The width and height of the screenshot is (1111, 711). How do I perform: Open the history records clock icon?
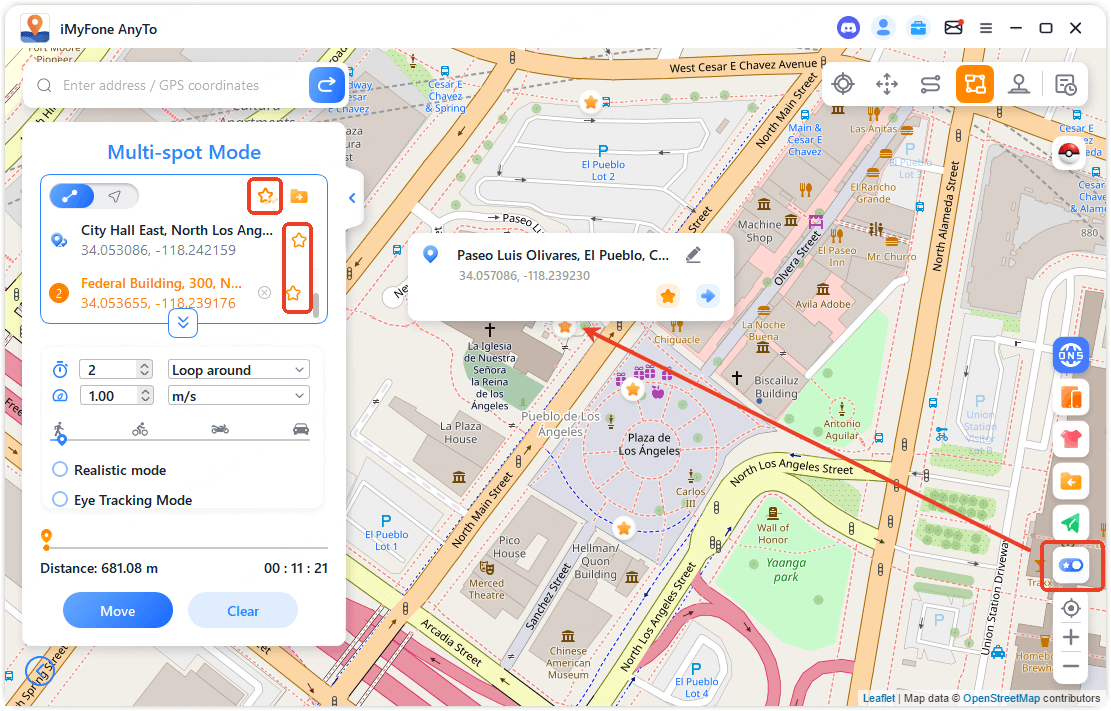pyautogui.click(x=1066, y=85)
